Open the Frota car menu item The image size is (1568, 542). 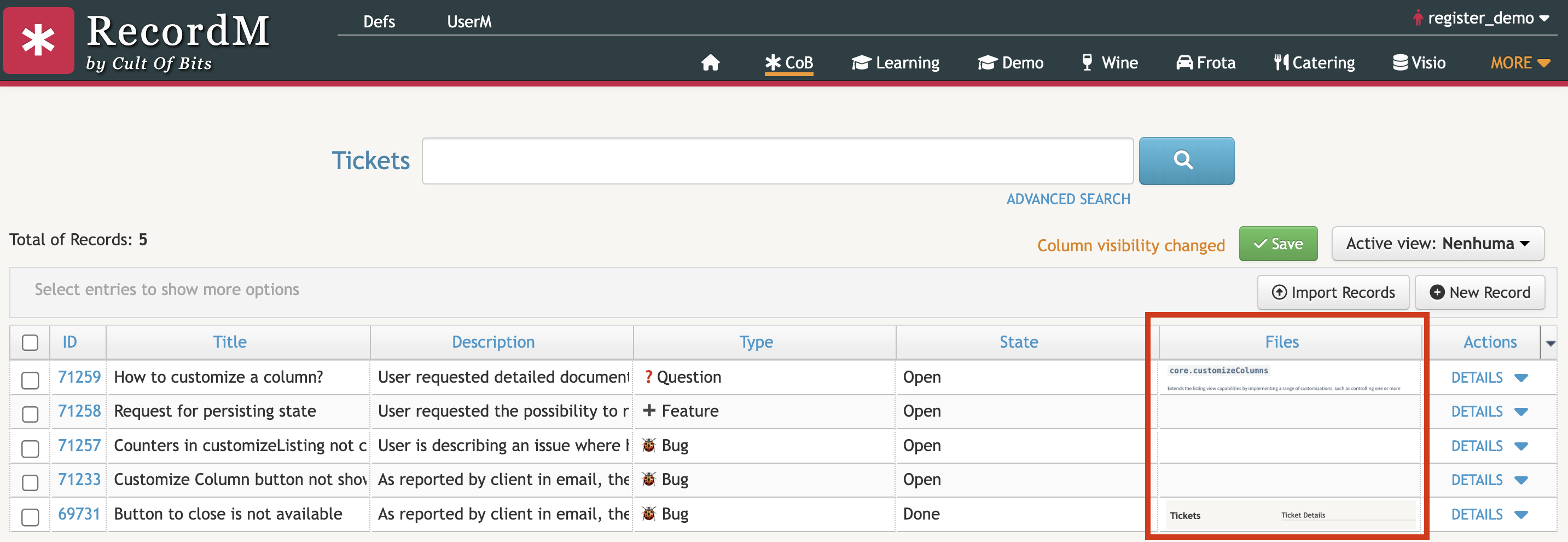click(1205, 63)
